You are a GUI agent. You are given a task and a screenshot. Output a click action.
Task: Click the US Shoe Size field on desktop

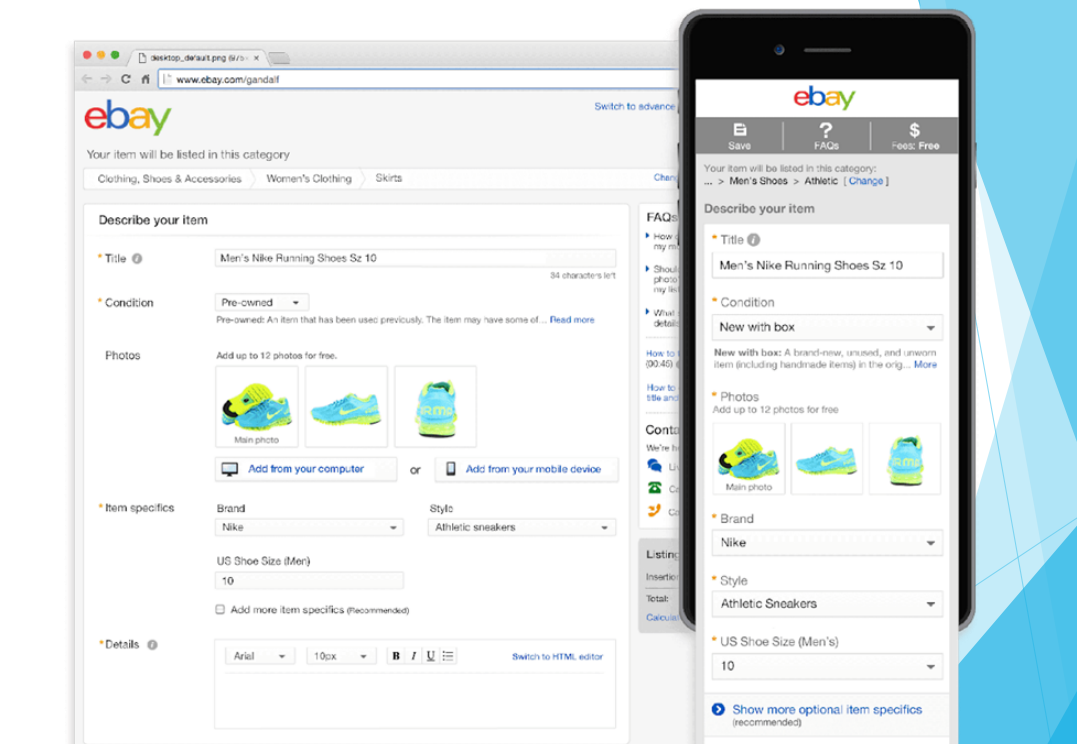[309, 580]
